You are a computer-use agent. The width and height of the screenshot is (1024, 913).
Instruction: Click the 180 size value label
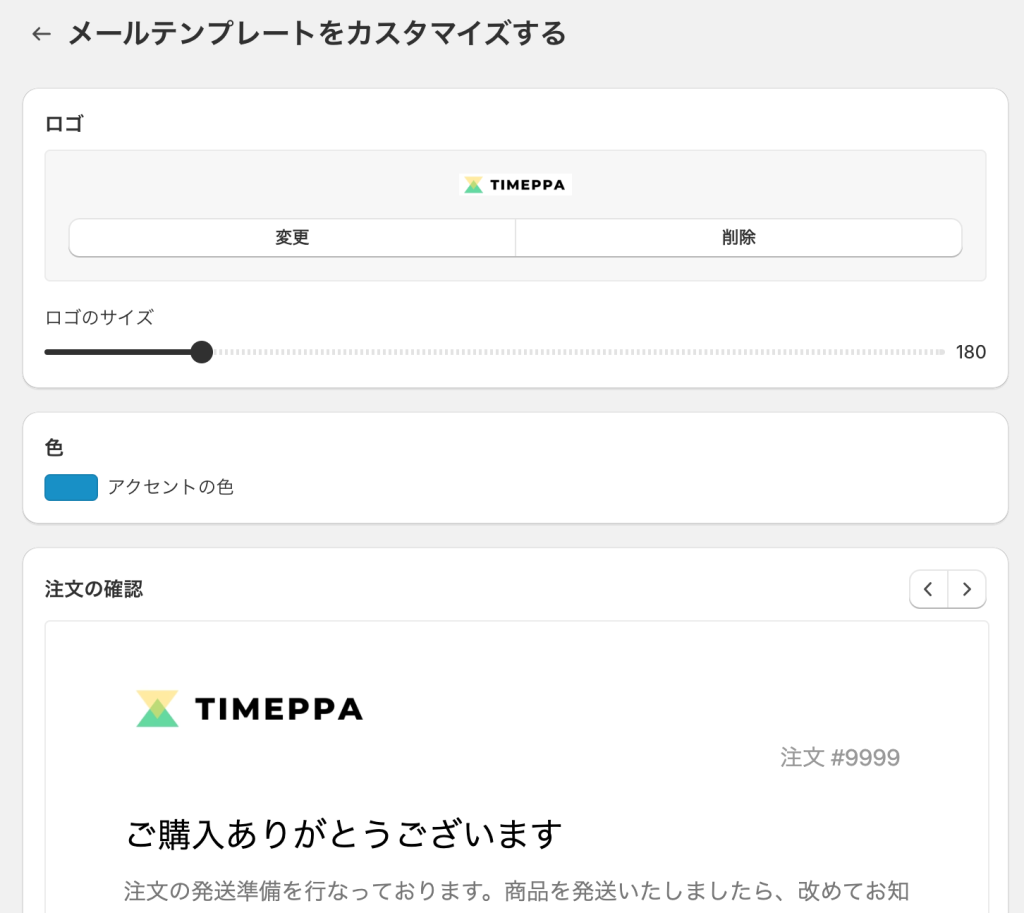point(971,352)
